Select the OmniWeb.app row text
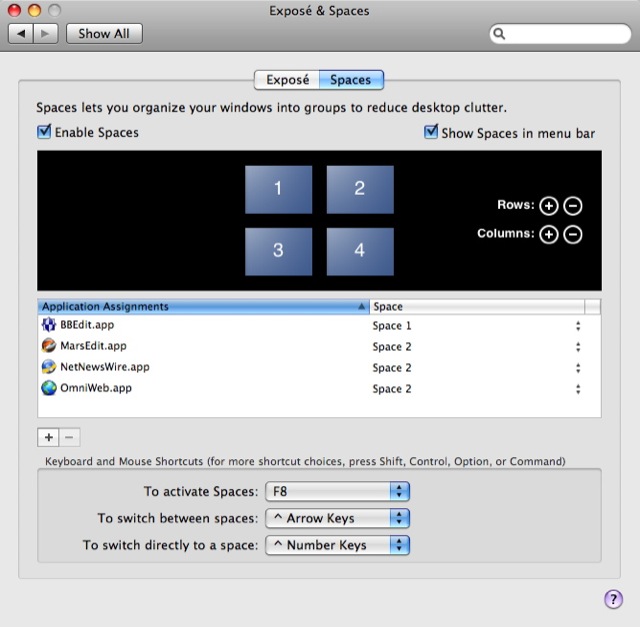The height and width of the screenshot is (627, 640). coord(96,388)
